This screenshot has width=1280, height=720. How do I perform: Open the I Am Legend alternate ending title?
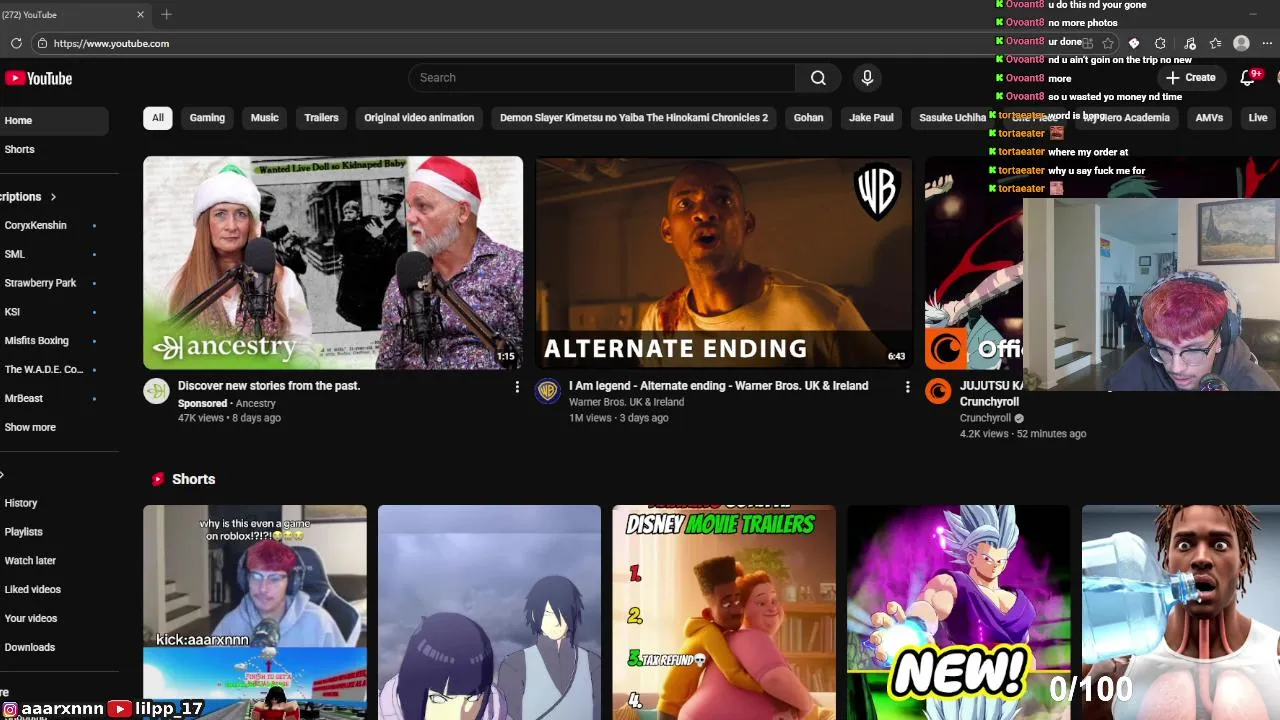pyautogui.click(x=718, y=386)
